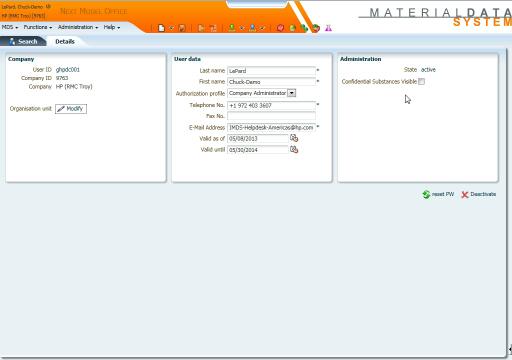Click the red X Deactivate icon
This screenshot has height=360, width=512.
tap(465, 195)
